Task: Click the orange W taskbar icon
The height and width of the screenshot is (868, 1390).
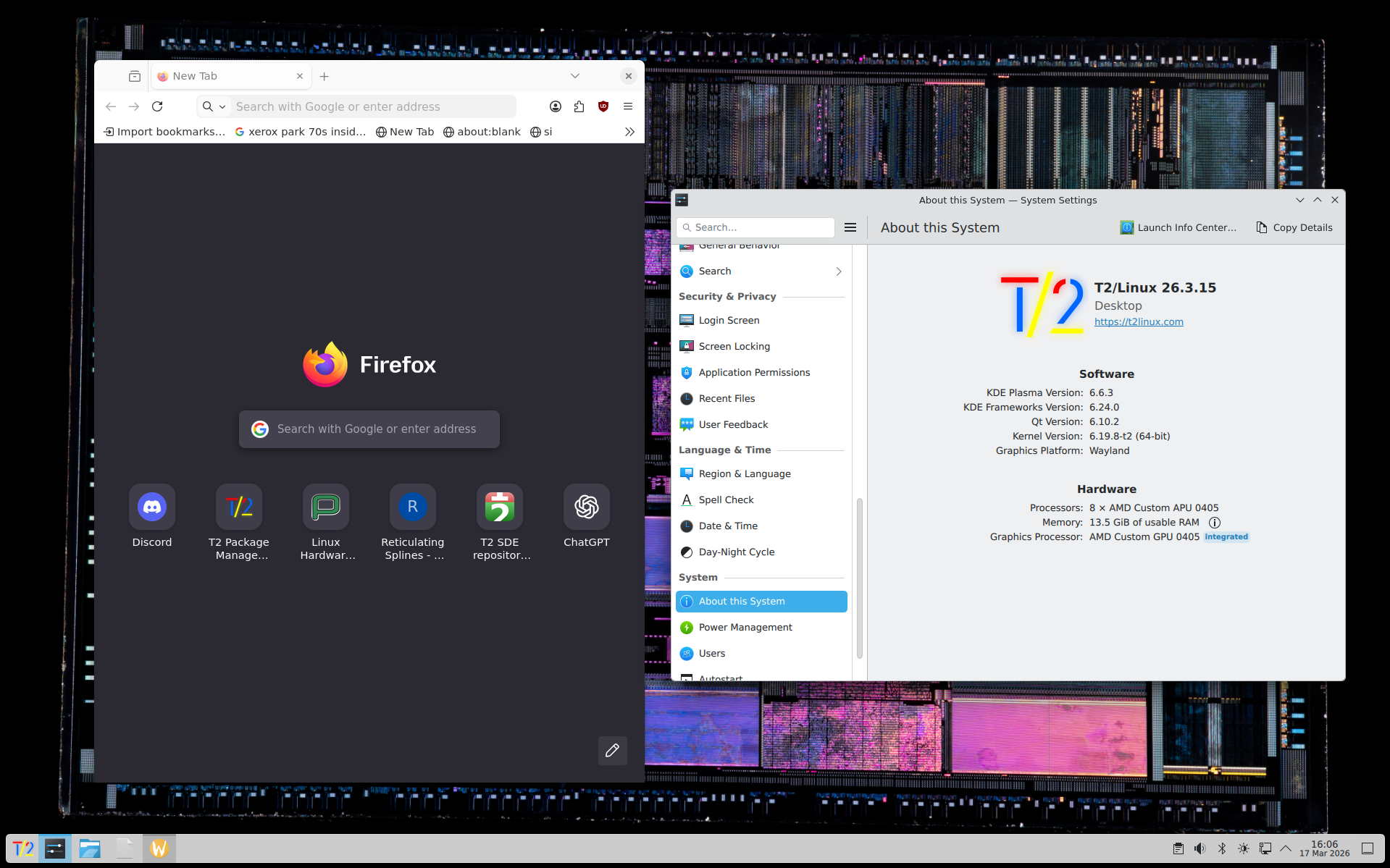Action: [x=159, y=848]
